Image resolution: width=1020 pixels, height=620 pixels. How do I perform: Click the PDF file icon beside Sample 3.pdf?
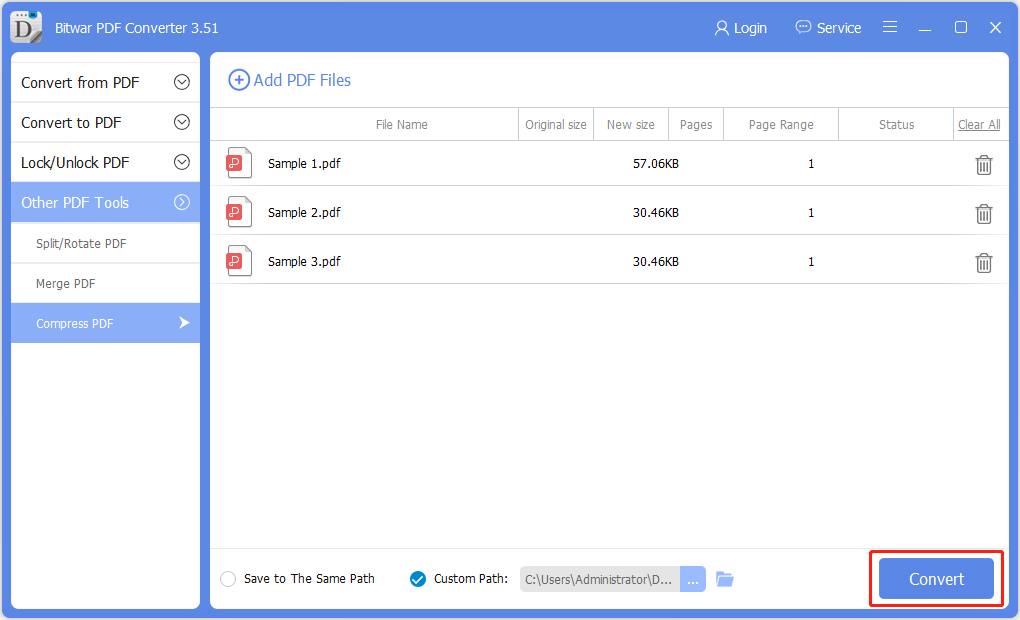pos(239,260)
